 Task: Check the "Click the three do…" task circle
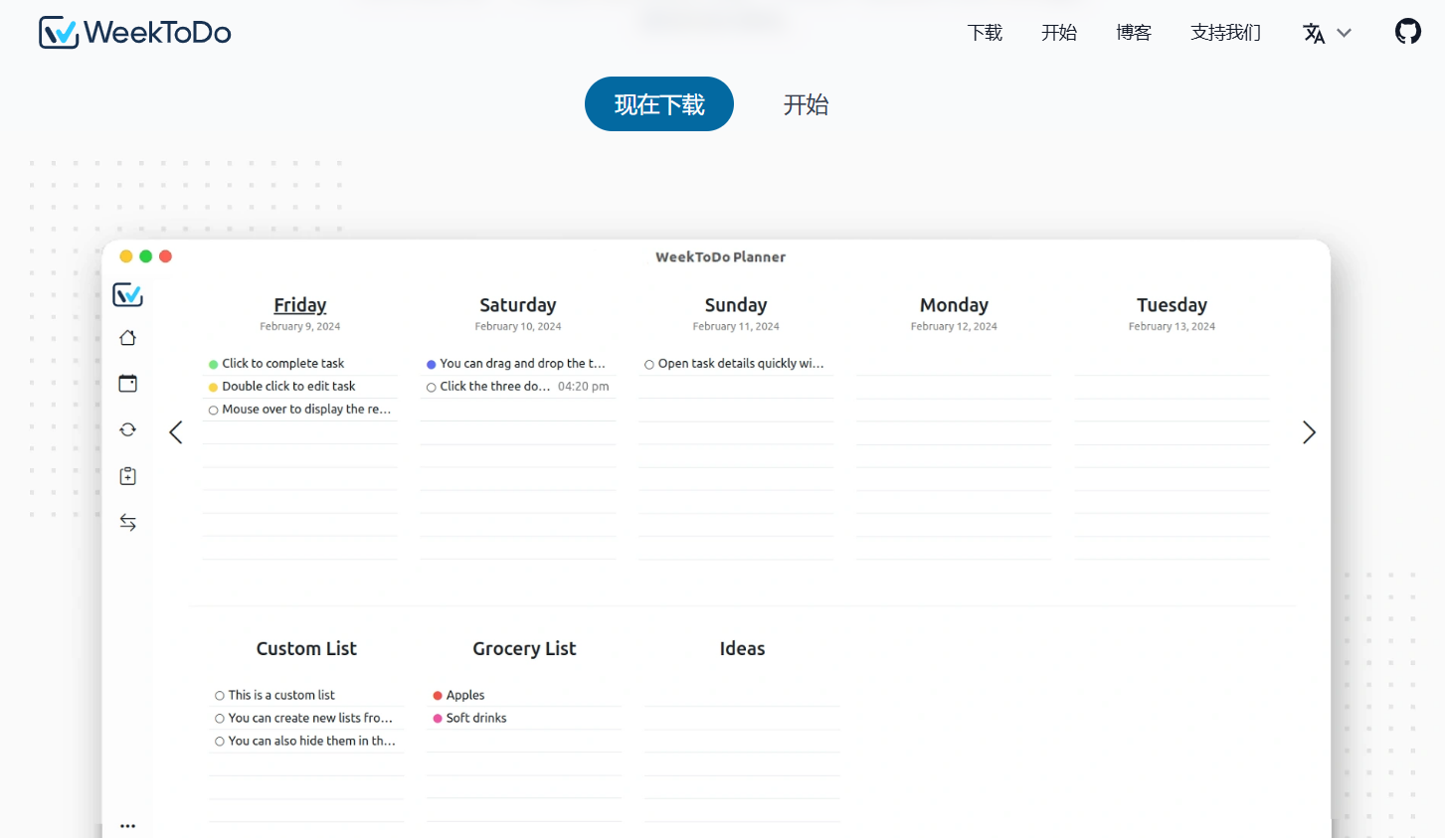coord(431,388)
